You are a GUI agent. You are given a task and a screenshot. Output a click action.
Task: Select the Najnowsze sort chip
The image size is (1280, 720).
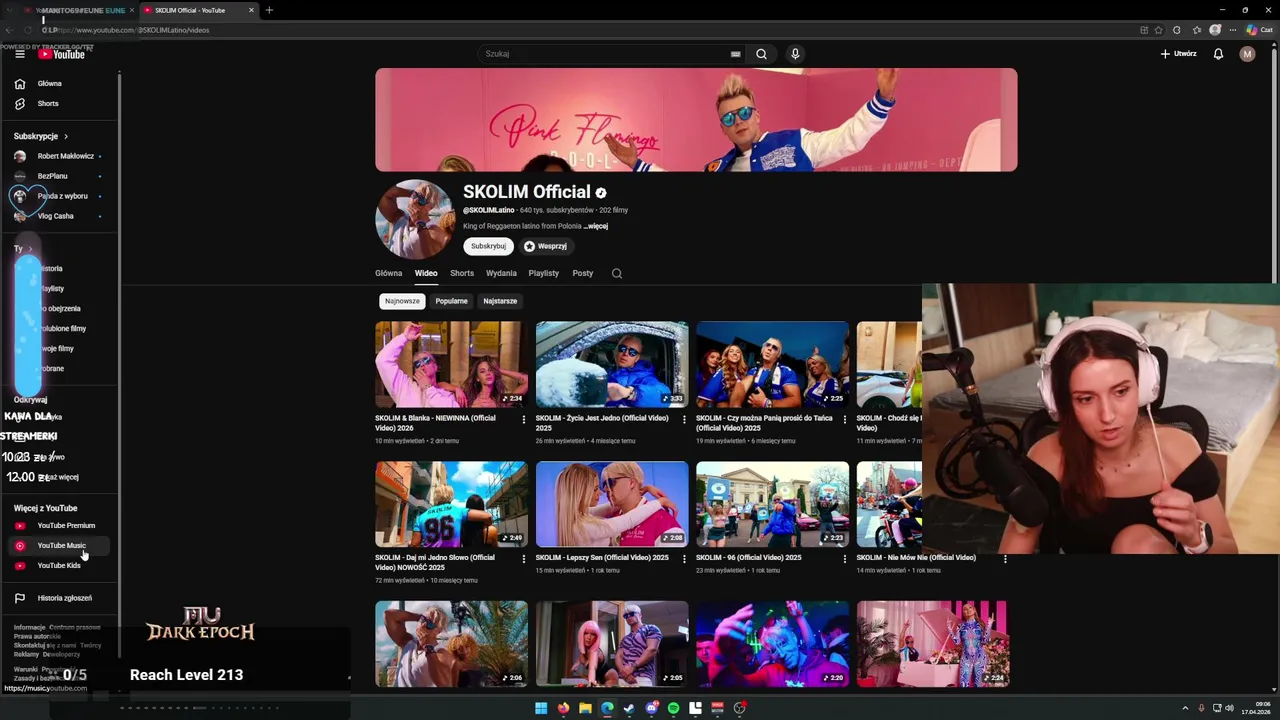(x=402, y=301)
